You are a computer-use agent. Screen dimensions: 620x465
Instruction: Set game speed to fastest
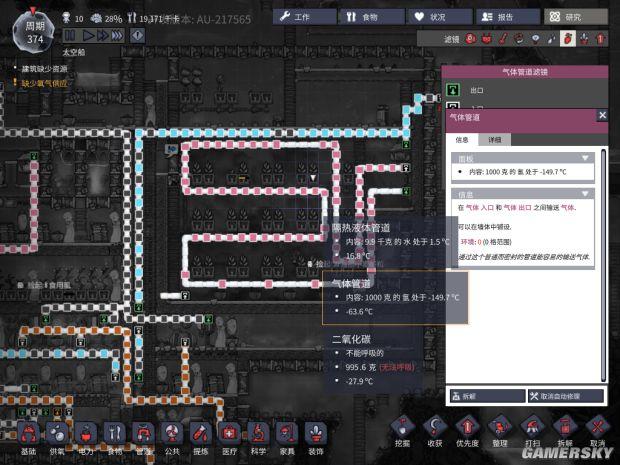click(x=117, y=36)
